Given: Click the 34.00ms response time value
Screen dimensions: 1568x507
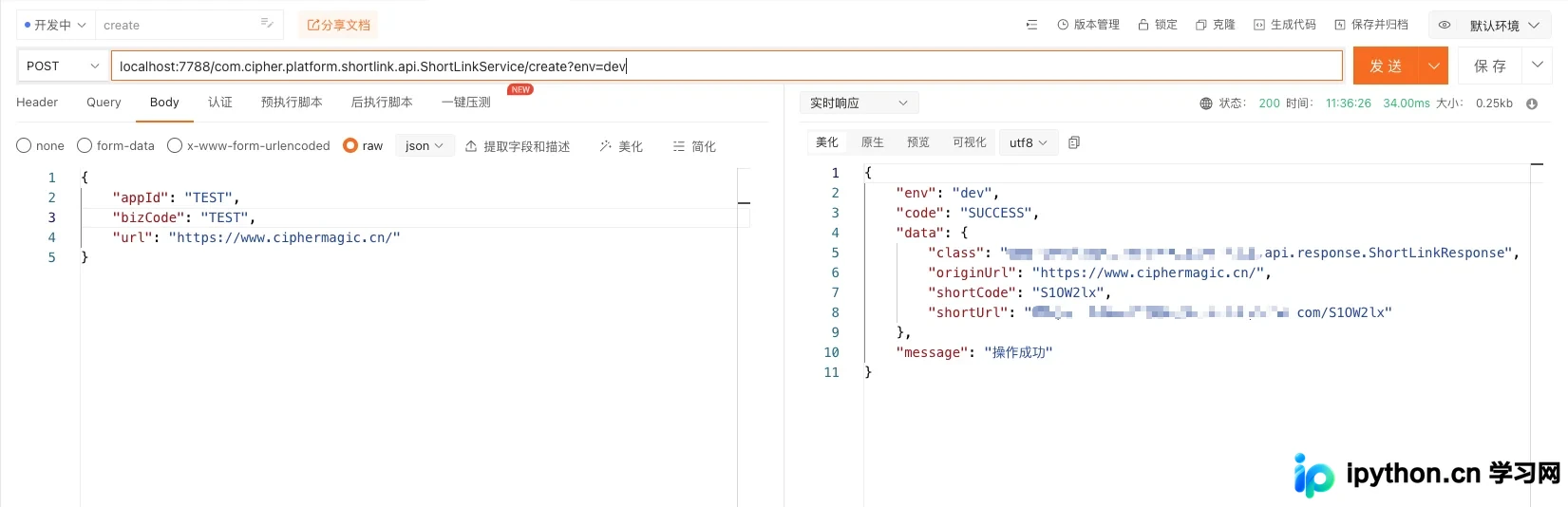Looking at the screenshot, I should [x=1406, y=103].
